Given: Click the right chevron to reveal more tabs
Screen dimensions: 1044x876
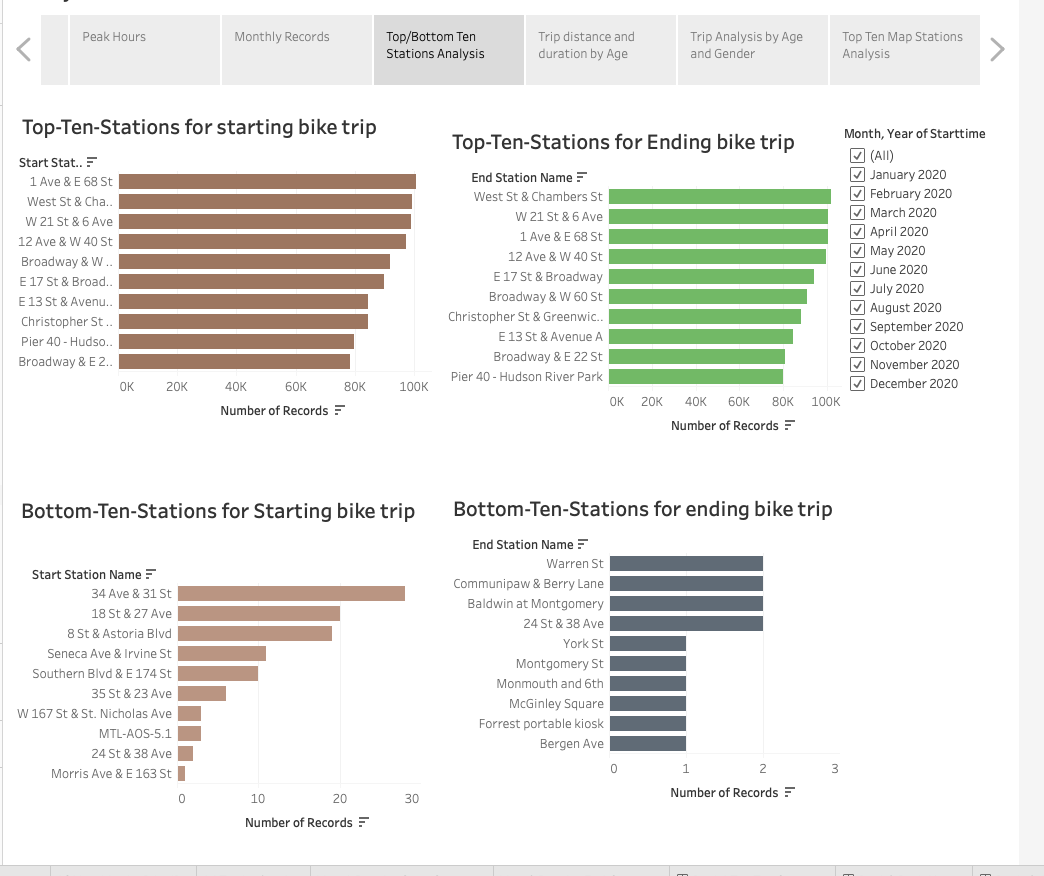Looking at the screenshot, I should (x=997, y=49).
